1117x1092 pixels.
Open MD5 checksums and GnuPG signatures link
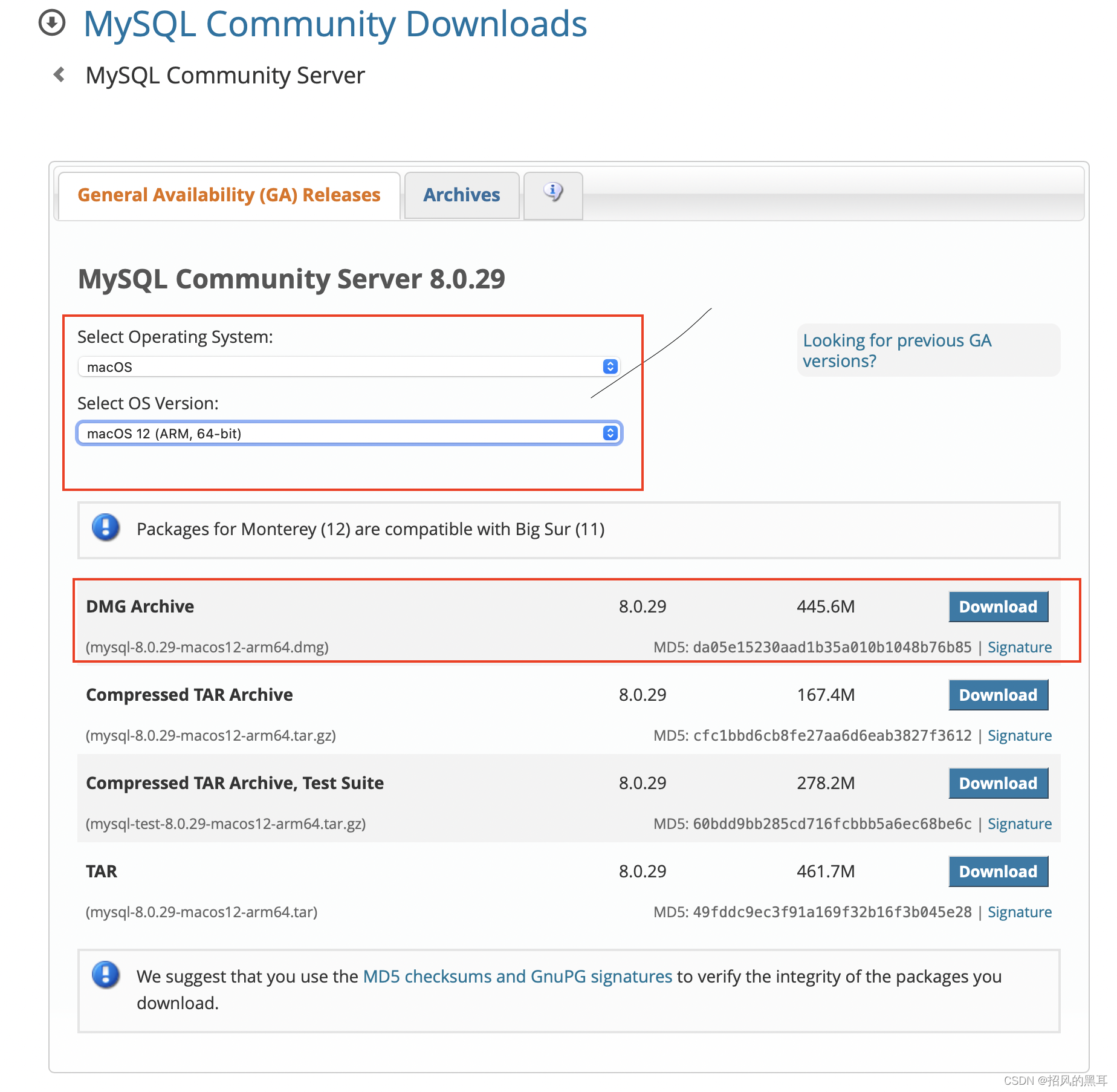click(517, 977)
